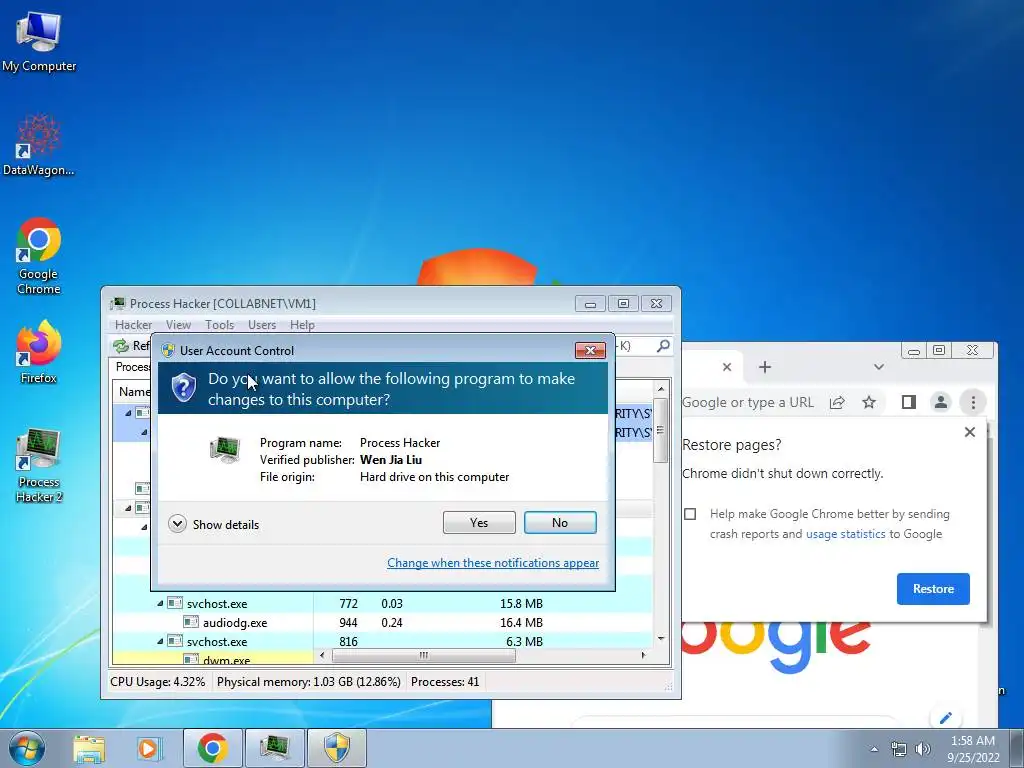1024x768 pixels.
Task: Open the Users menu in Process Hacker
Action: click(262, 325)
